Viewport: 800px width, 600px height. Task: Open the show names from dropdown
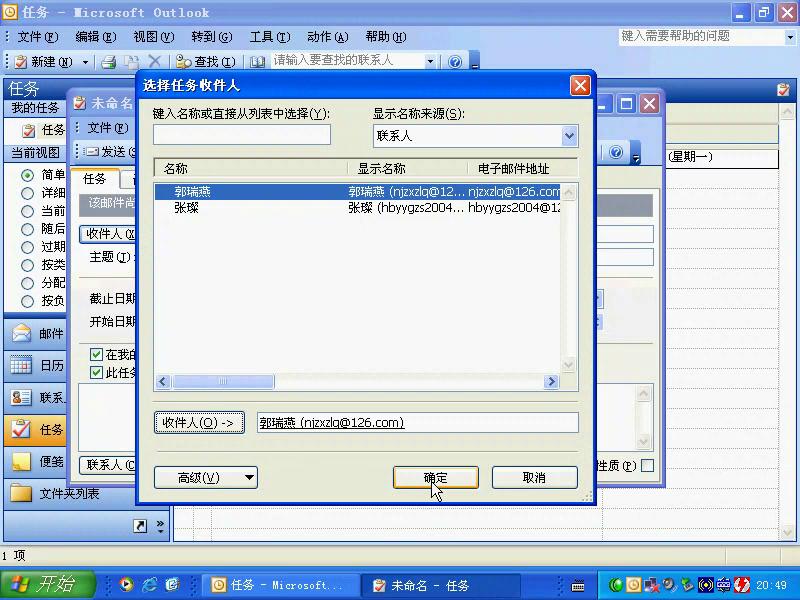point(569,136)
